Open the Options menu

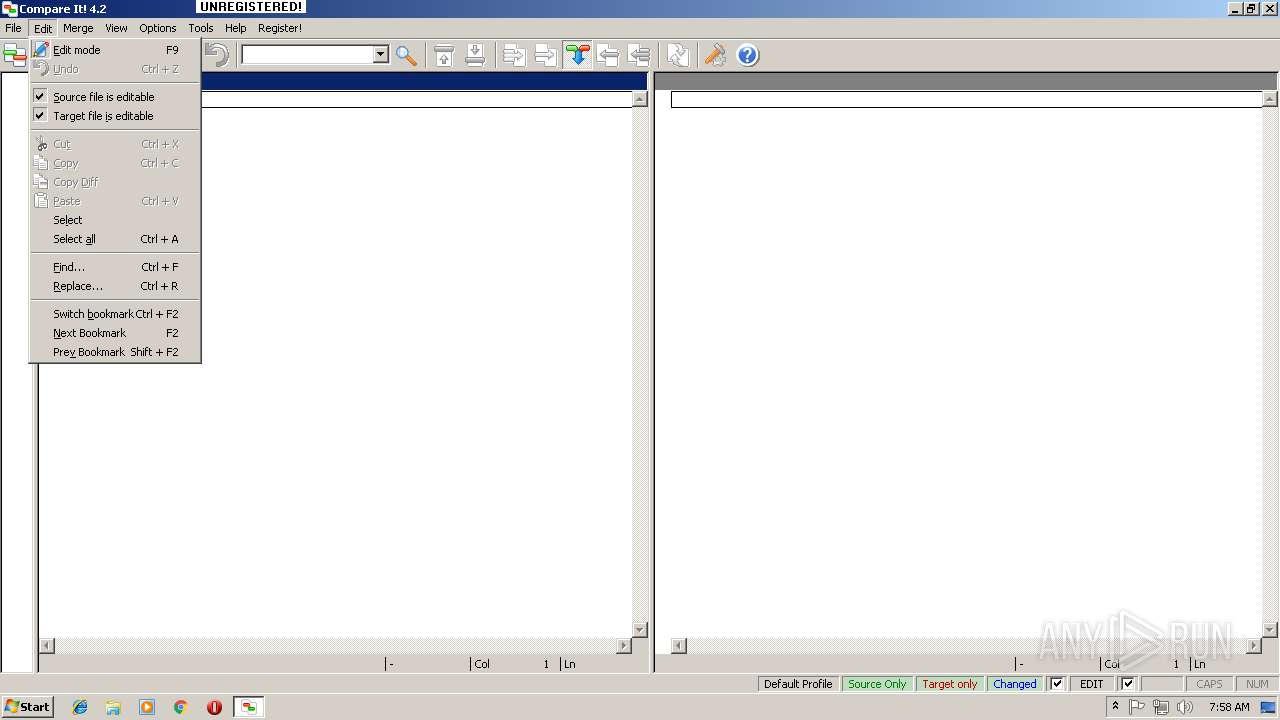(x=158, y=28)
